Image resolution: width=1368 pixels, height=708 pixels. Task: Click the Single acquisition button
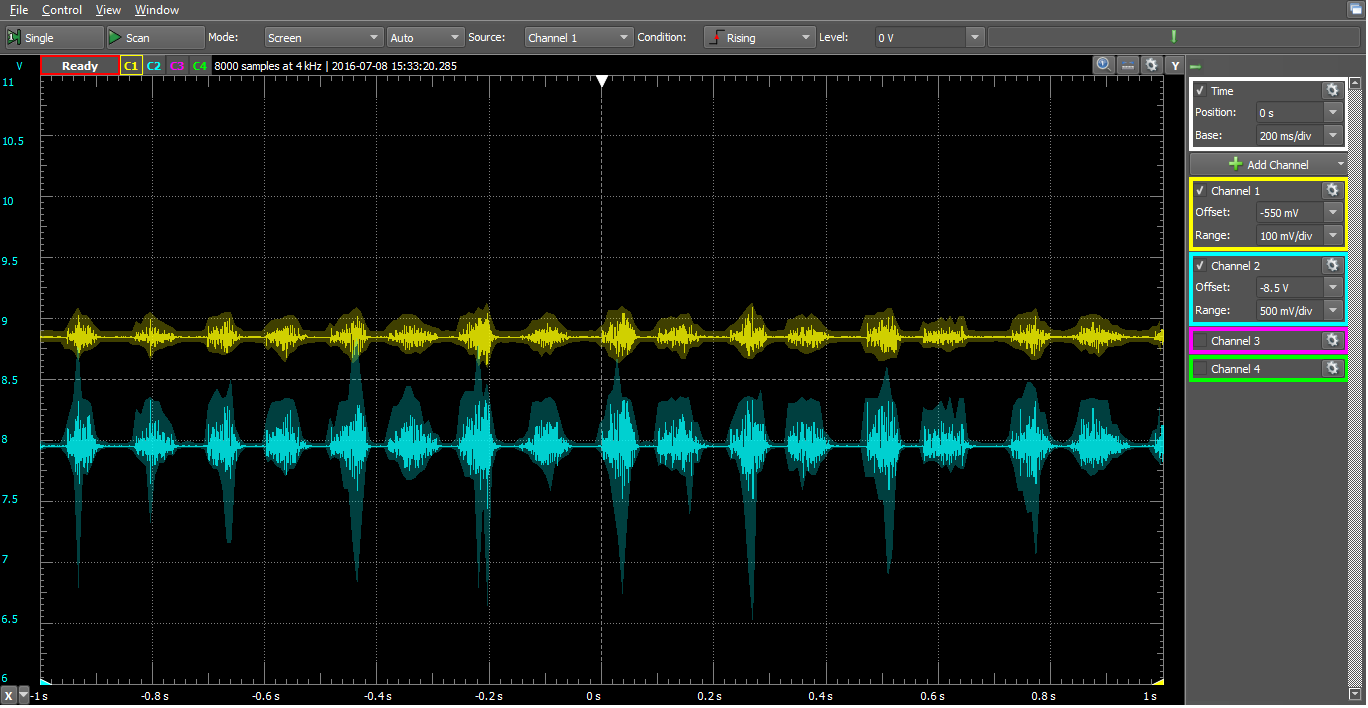pyautogui.click(x=53, y=38)
